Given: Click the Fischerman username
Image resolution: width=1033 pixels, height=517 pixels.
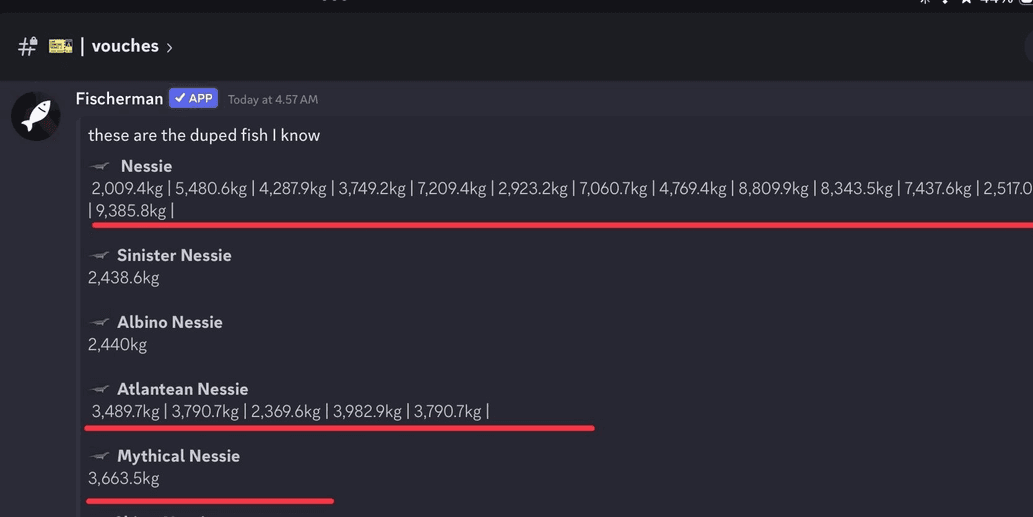Looking at the screenshot, I should pyautogui.click(x=119, y=99).
